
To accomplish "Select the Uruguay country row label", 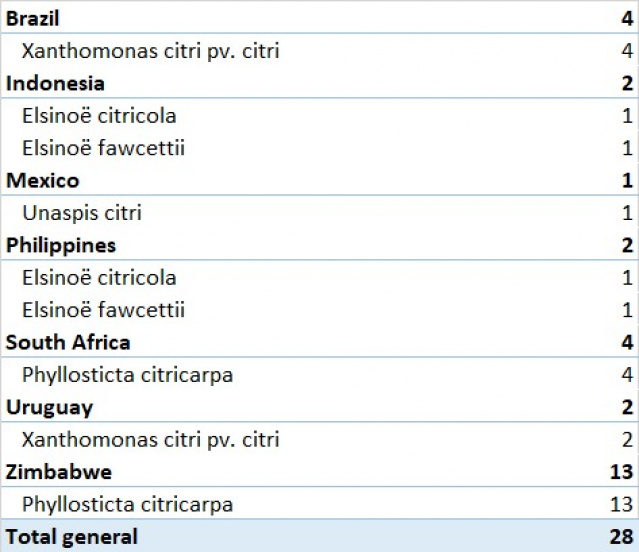I will pos(49,407).
